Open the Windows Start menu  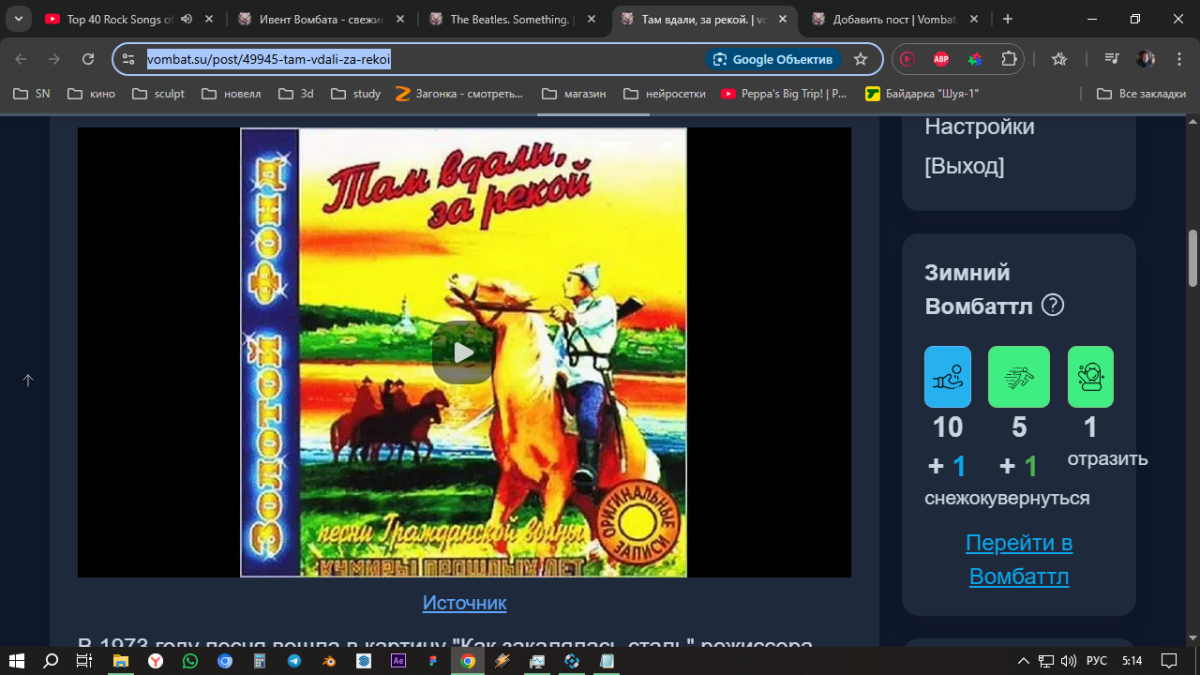point(17,661)
